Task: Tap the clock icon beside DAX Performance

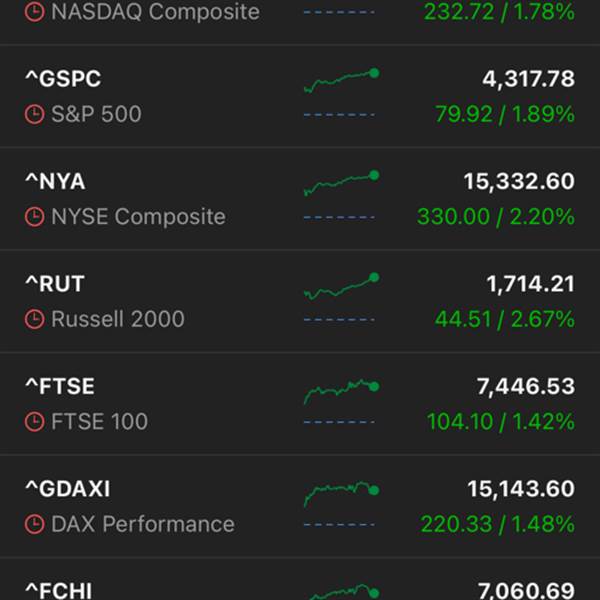Action: pos(34,524)
